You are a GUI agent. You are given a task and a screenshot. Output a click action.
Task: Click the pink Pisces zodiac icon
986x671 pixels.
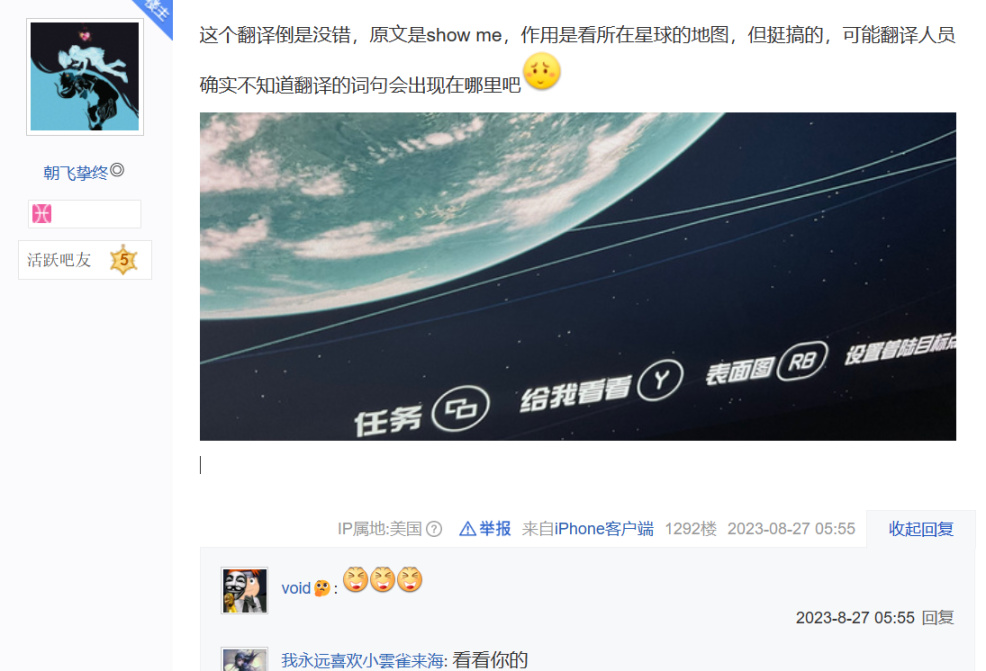click(x=42, y=214)
